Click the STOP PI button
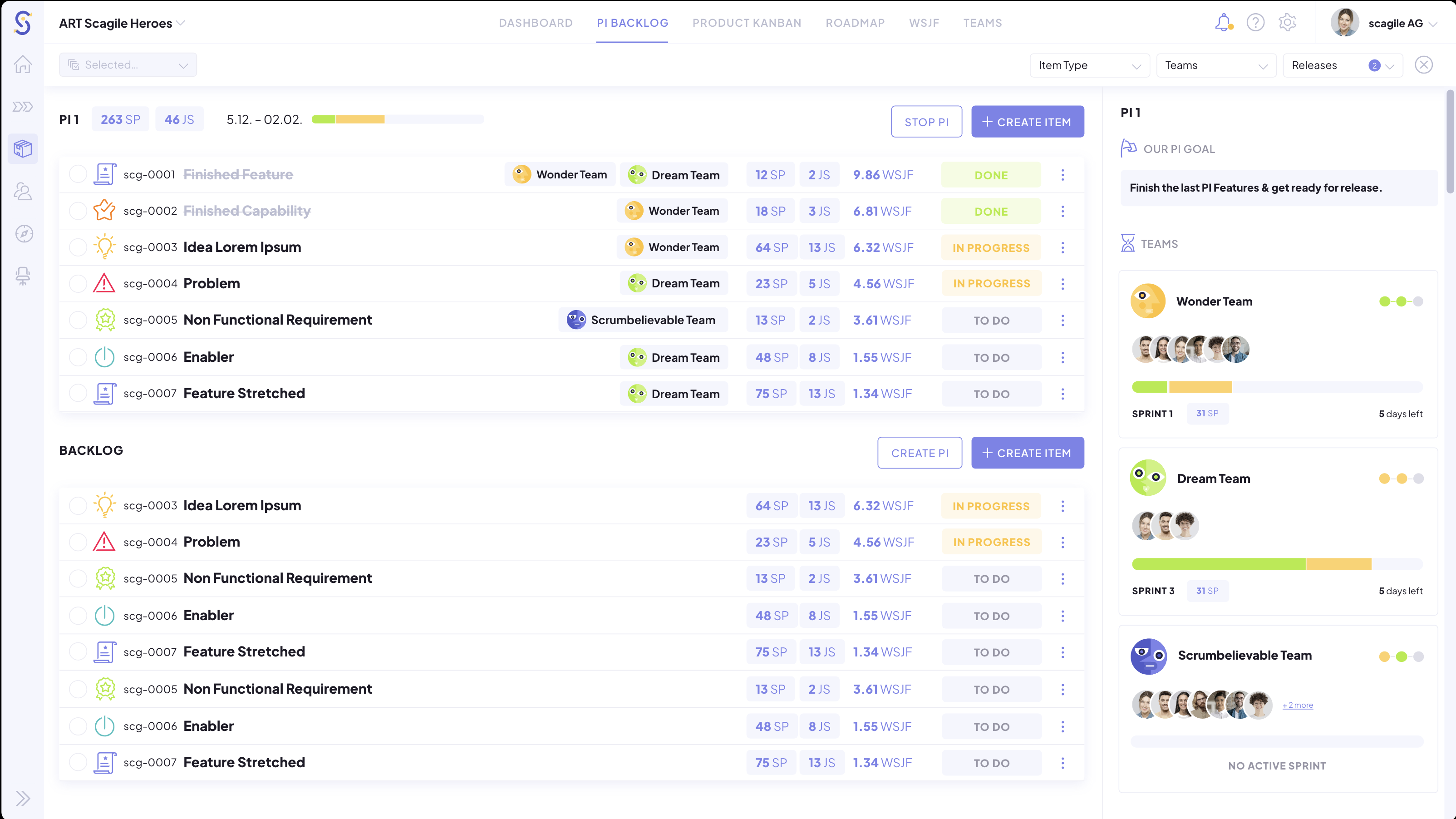The height and width of the screenshot is (819, 1456). [x=926, y=121]
